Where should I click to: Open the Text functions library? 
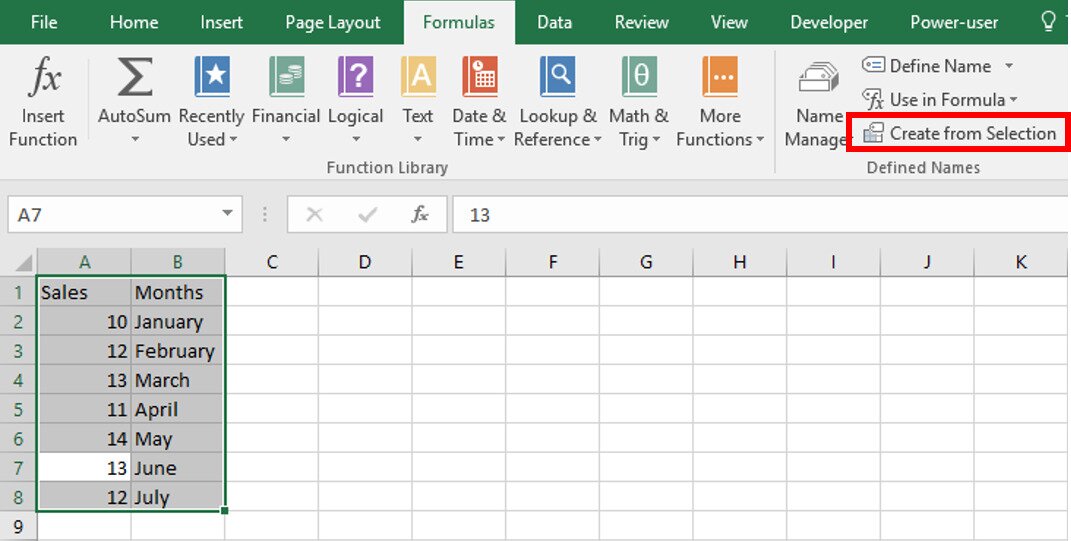tap(418, 78)
